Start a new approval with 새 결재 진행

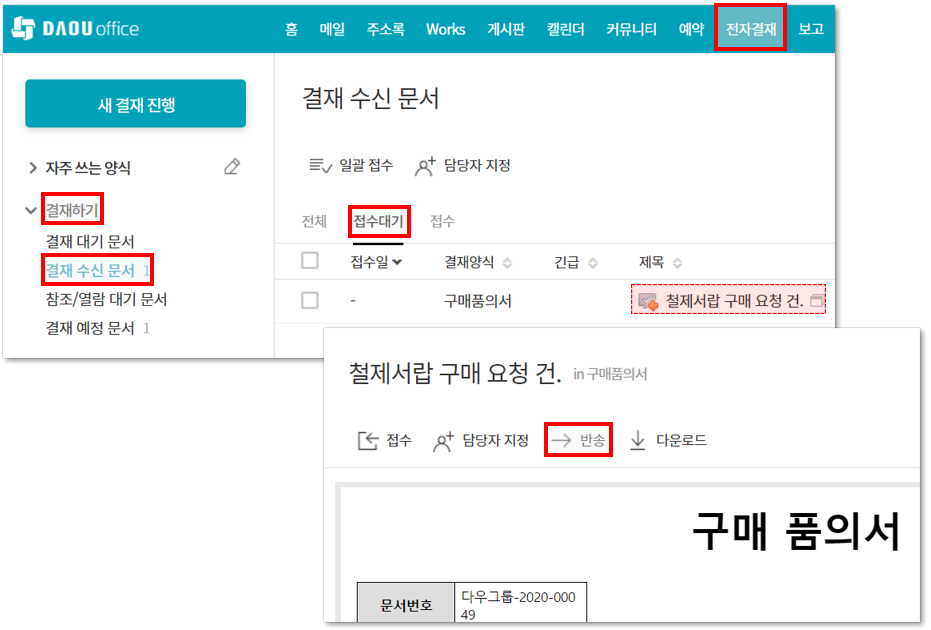coord(135,104)
